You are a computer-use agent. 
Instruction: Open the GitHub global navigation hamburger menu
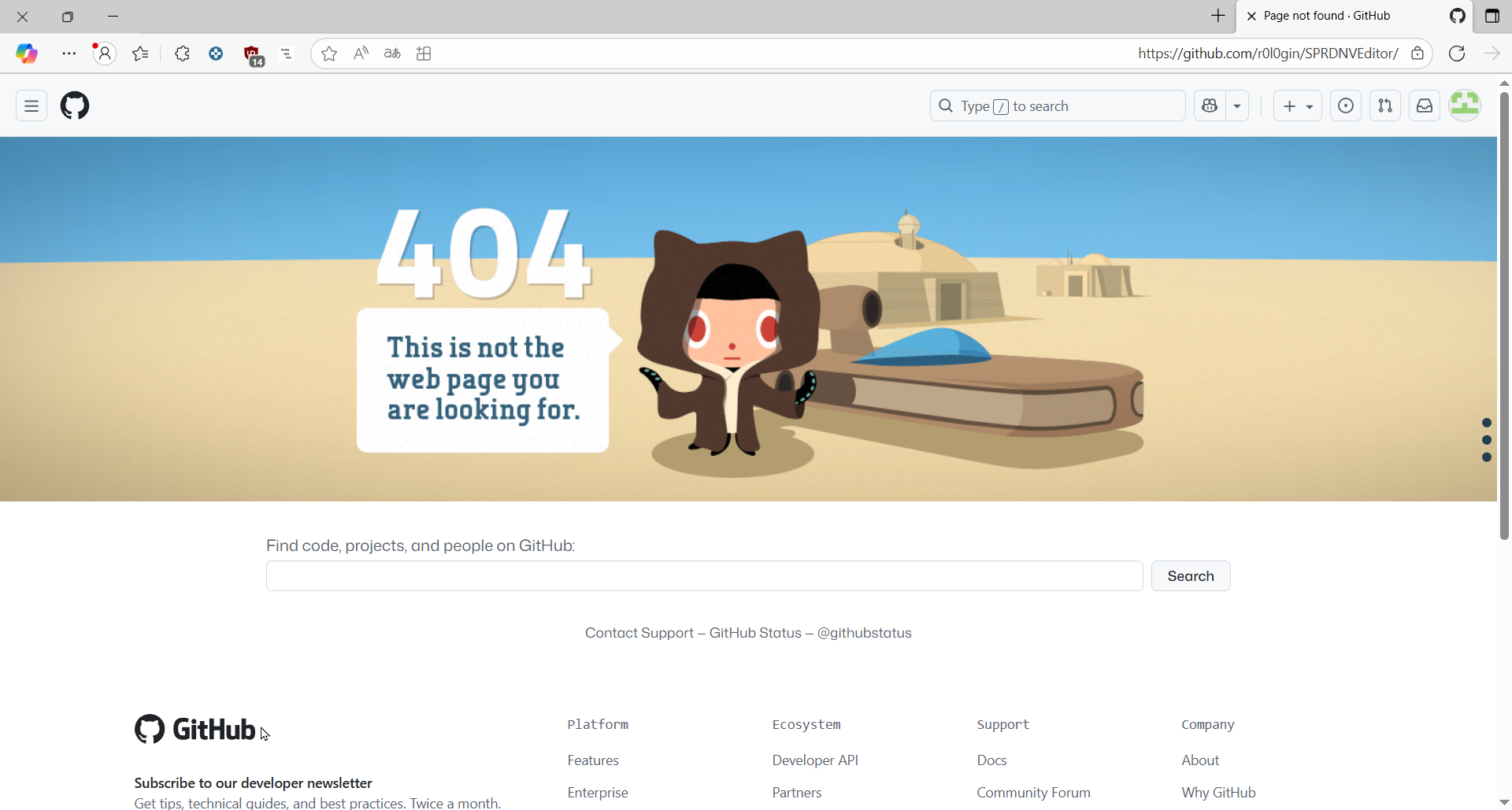(31, 106)
